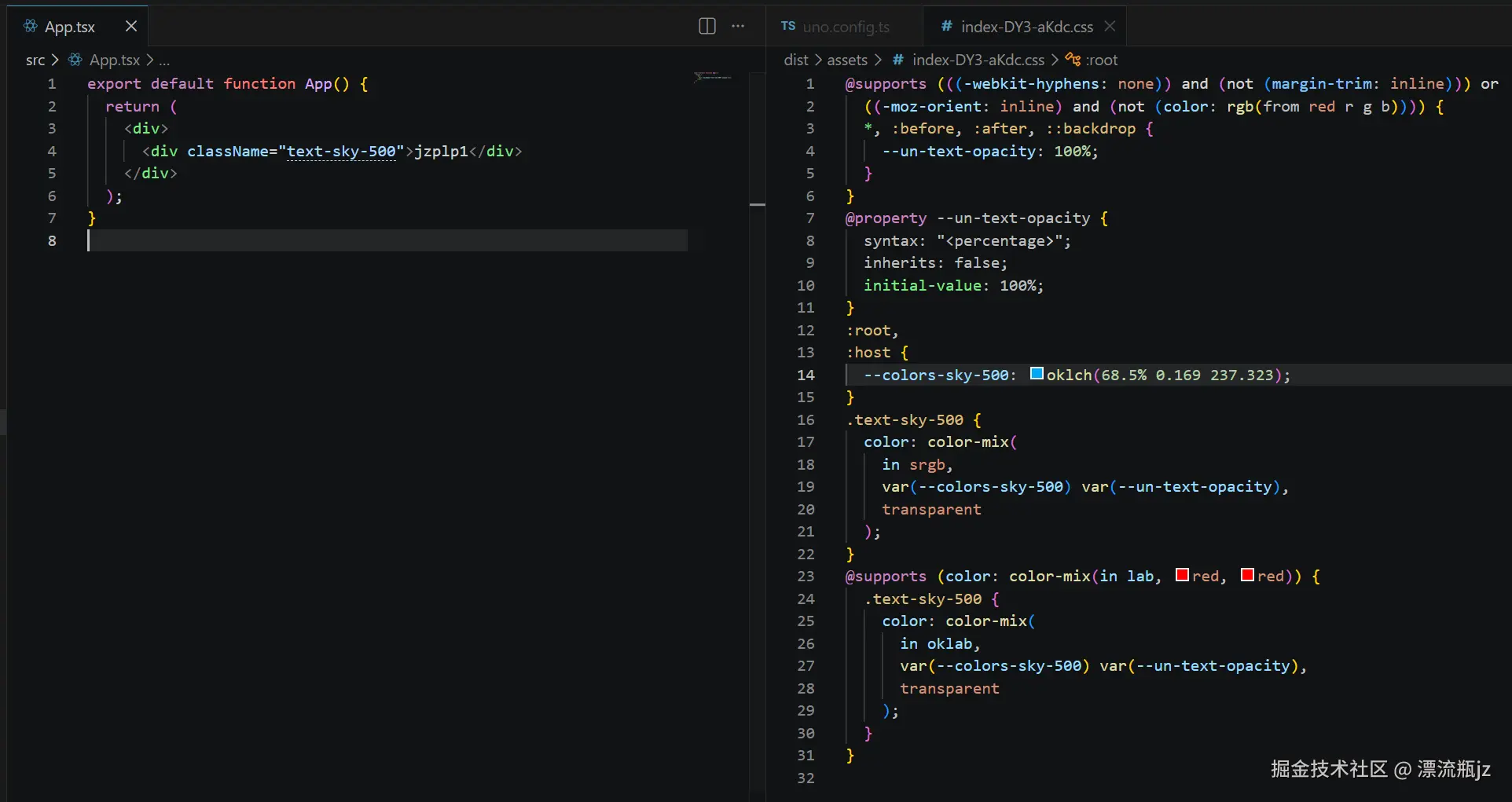Image resolution: width=1512 pixels, height=802 pixels.
Task: Select the App.tsx tab
Action: coord(77,27)
